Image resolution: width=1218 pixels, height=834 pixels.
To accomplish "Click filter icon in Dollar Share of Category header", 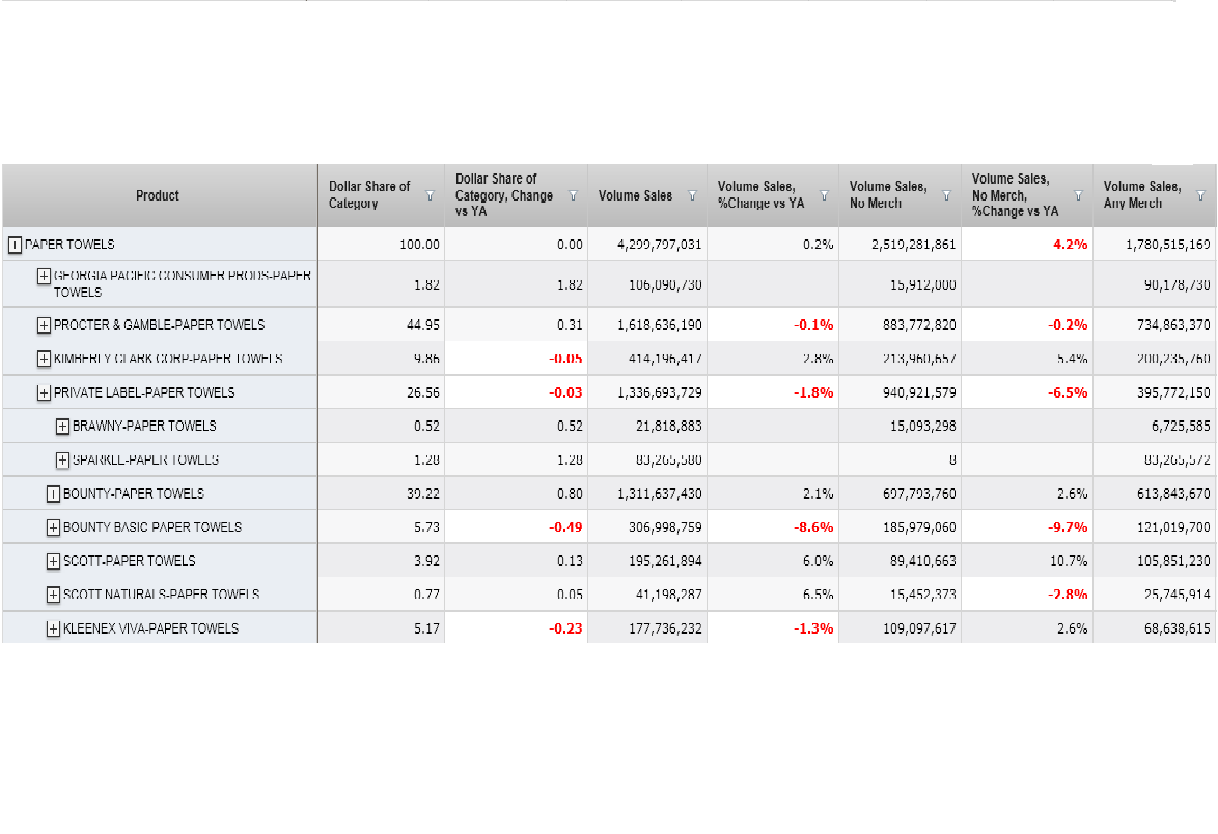I will point(430,196).
